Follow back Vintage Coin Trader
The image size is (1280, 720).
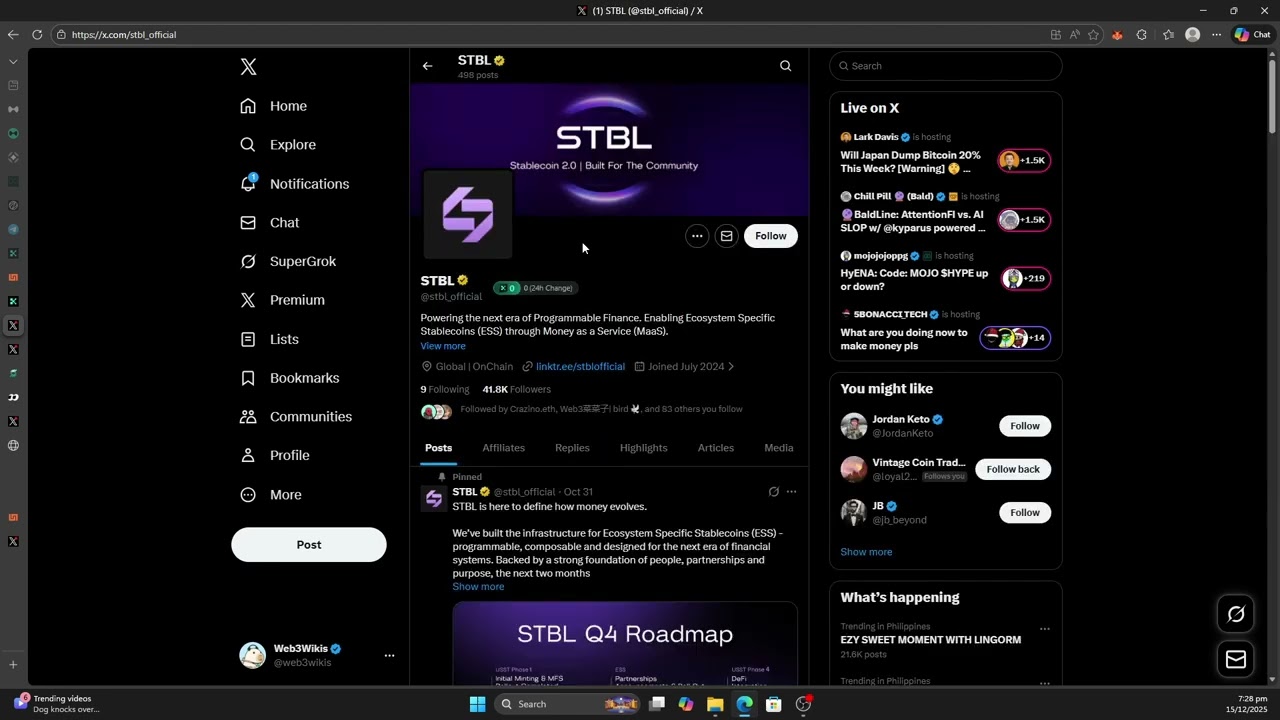pyautogui.click(x=1013, y=469)
